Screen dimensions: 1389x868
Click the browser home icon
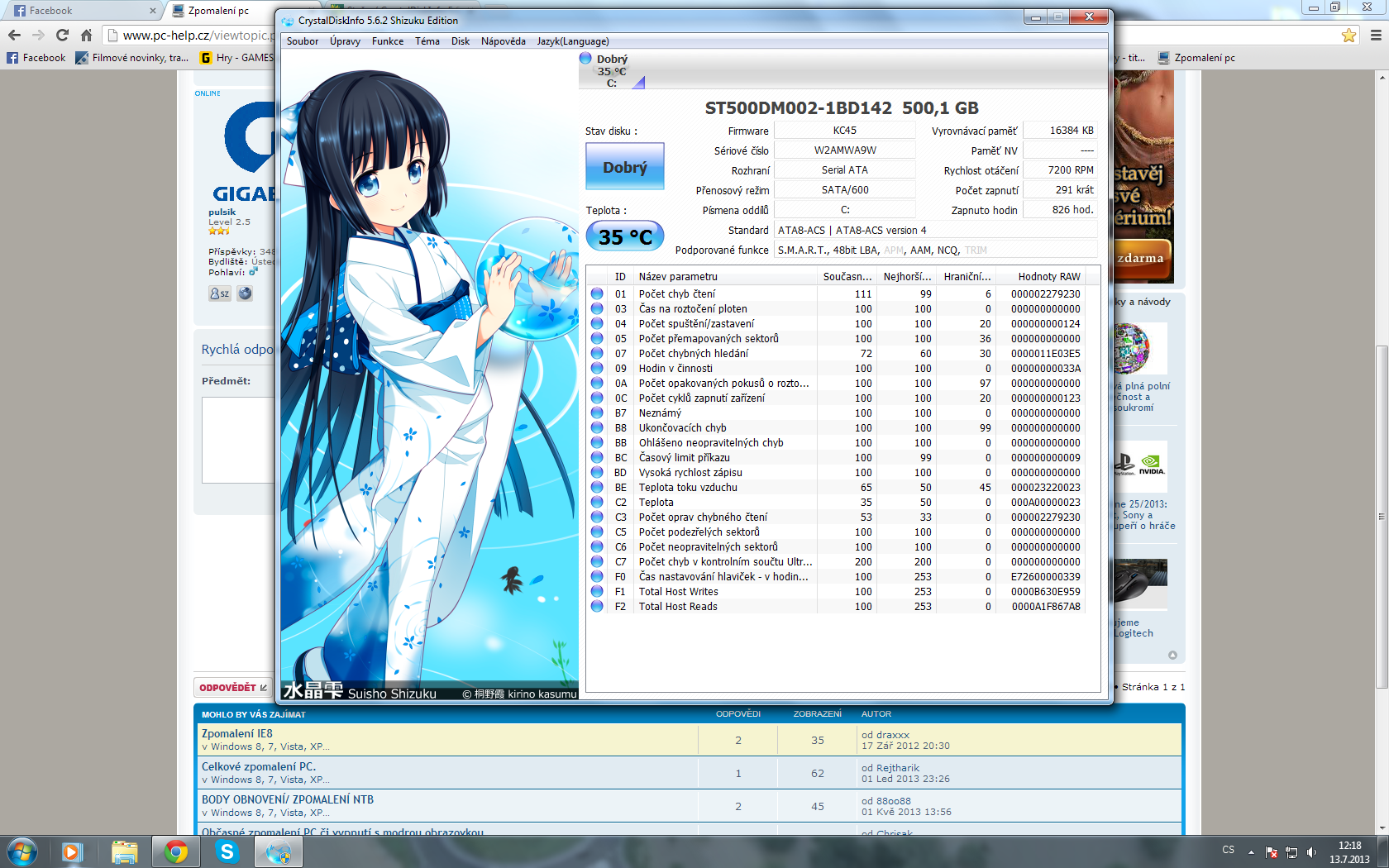86,35
